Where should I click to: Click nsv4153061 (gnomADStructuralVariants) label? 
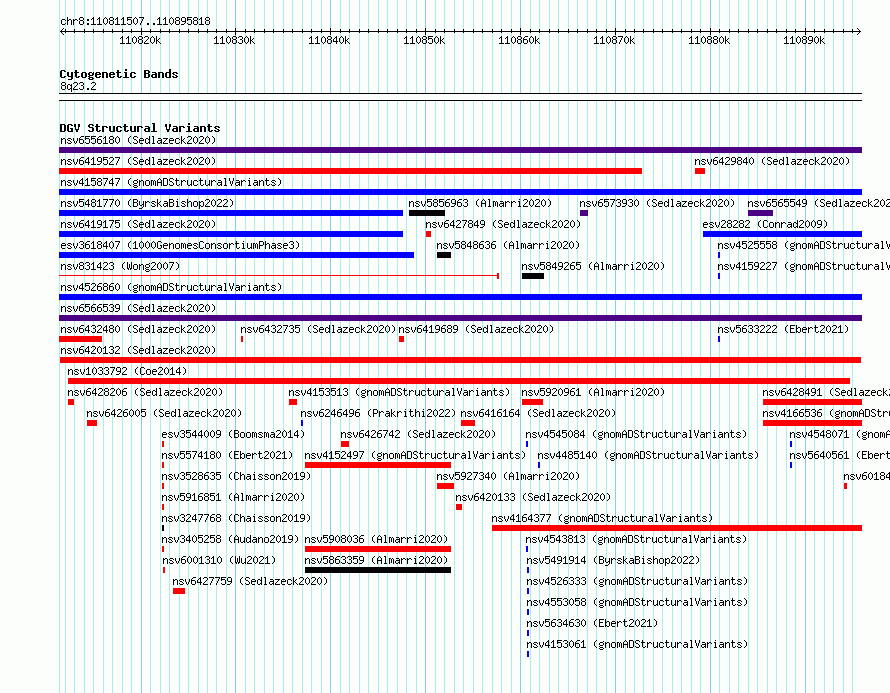637,644
